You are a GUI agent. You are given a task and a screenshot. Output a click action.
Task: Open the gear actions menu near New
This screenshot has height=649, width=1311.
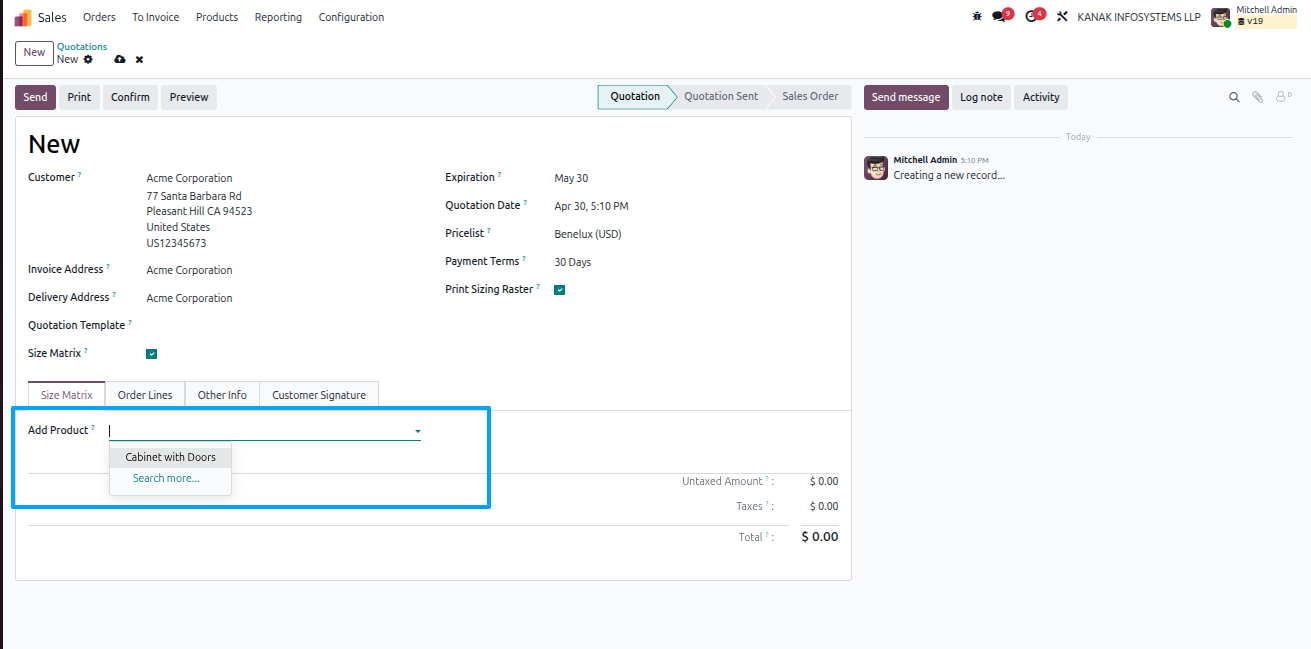coord(88,60)
